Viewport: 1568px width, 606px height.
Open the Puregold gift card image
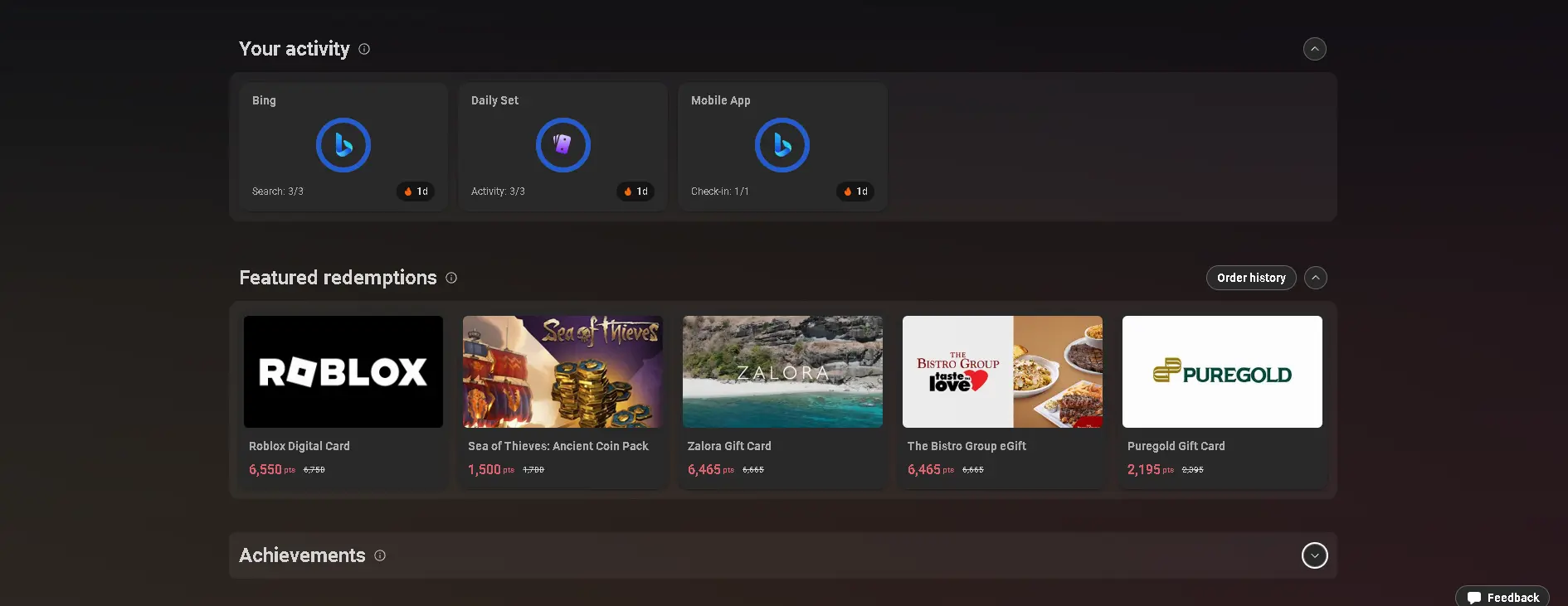[1222, 371]
